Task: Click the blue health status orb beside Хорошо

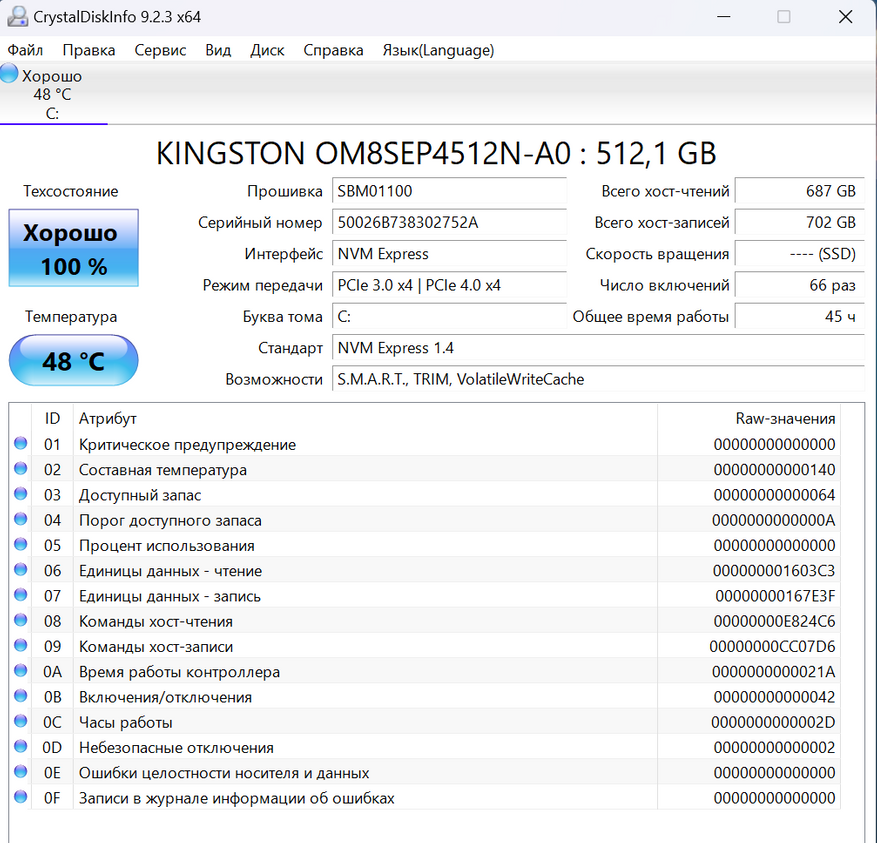Action: 9,74
